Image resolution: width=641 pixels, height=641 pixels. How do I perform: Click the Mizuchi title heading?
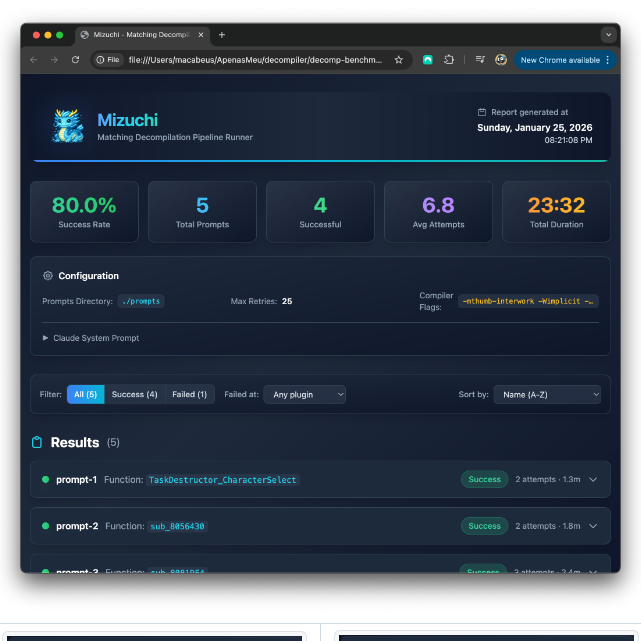tap(128, 120)
